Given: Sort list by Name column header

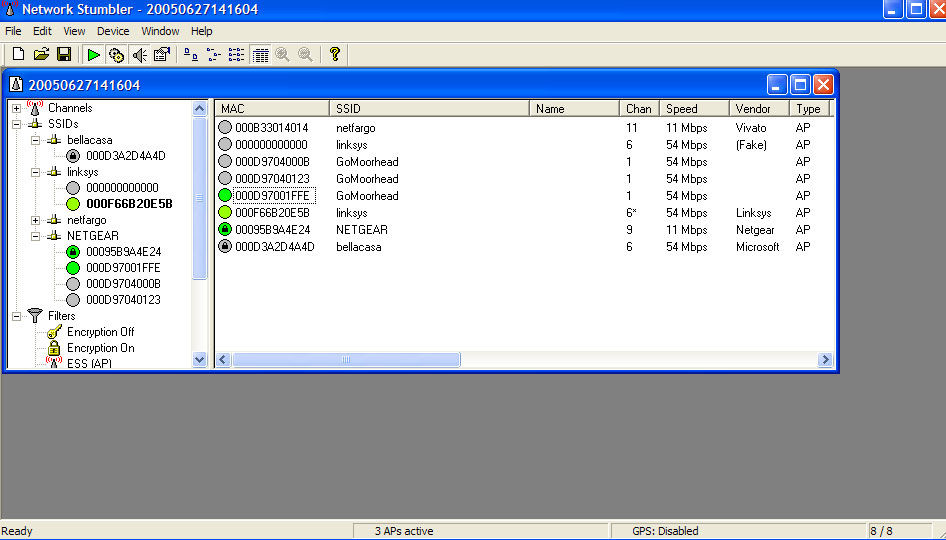Looking at the screenshot, I should click(x=574, y=109).
